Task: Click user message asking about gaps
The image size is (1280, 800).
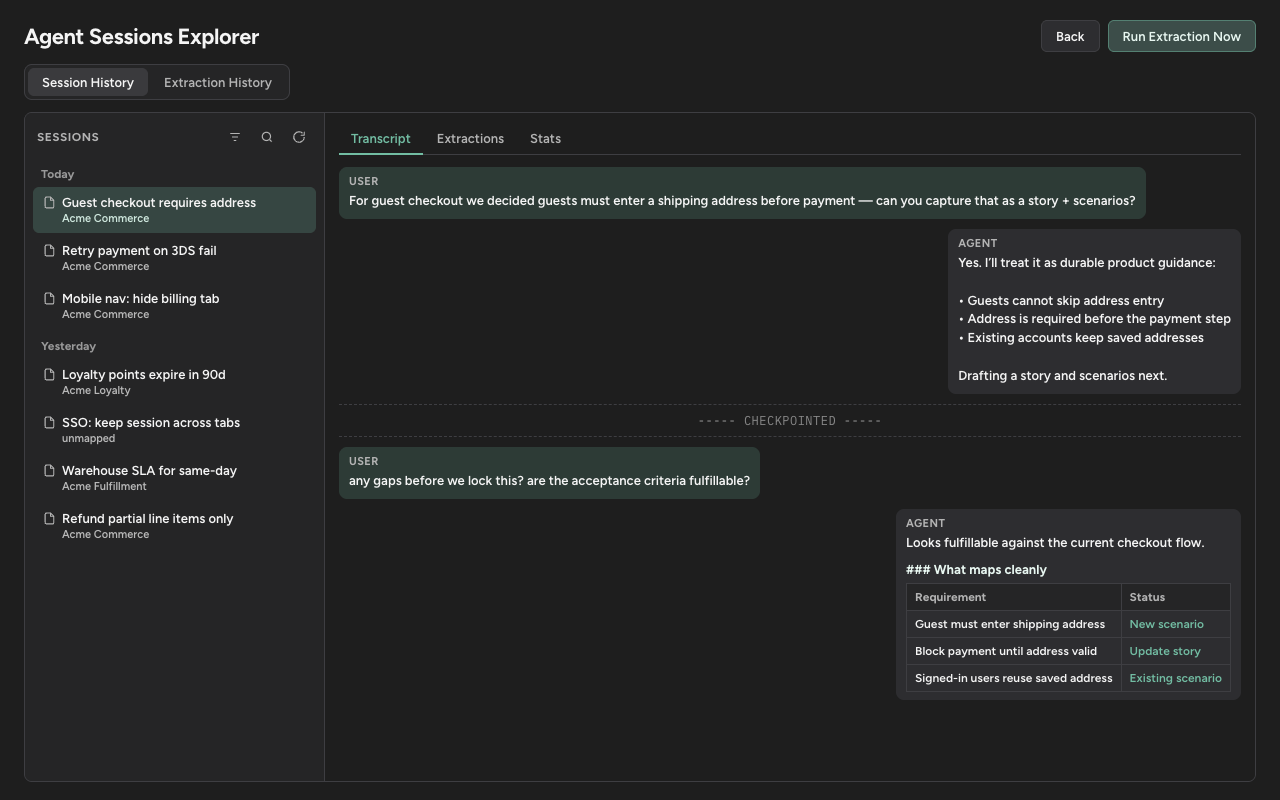Action: coord(549,472)
